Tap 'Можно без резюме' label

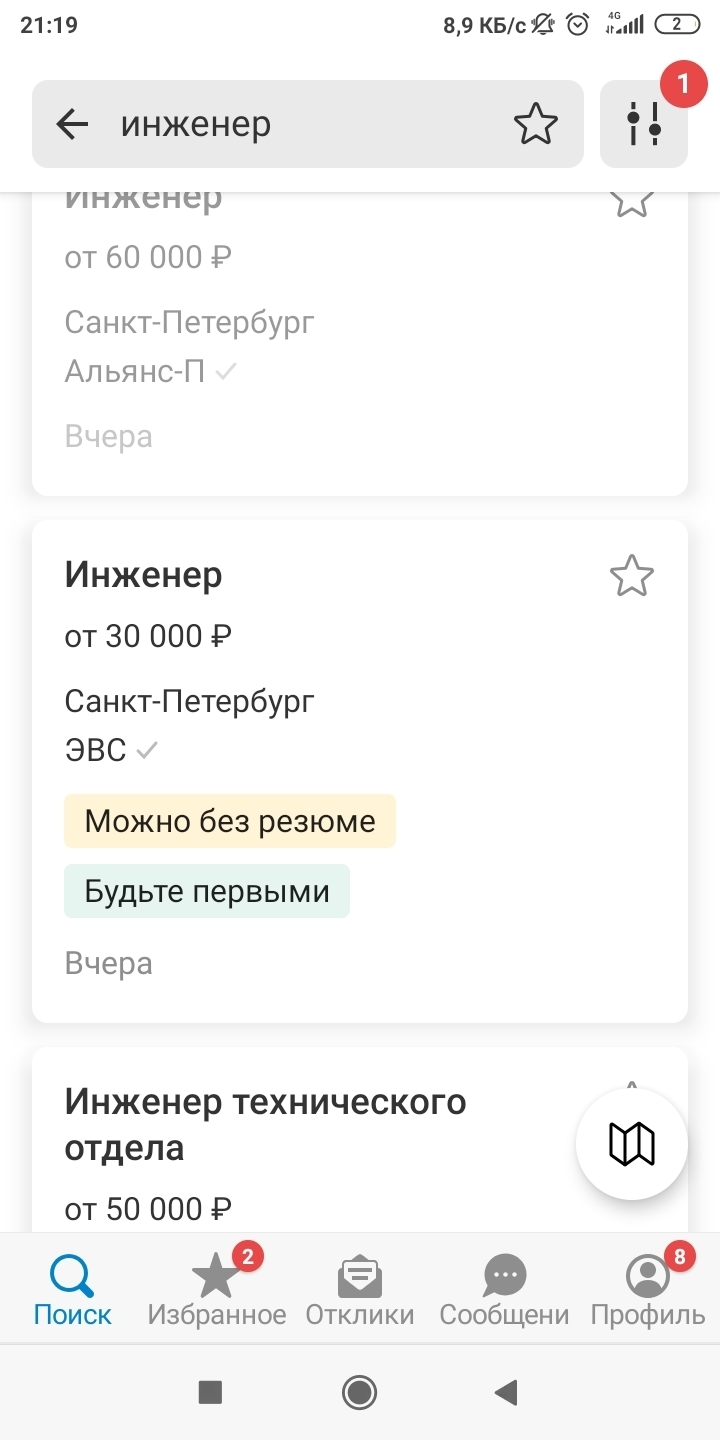click(x=230, y=821)
